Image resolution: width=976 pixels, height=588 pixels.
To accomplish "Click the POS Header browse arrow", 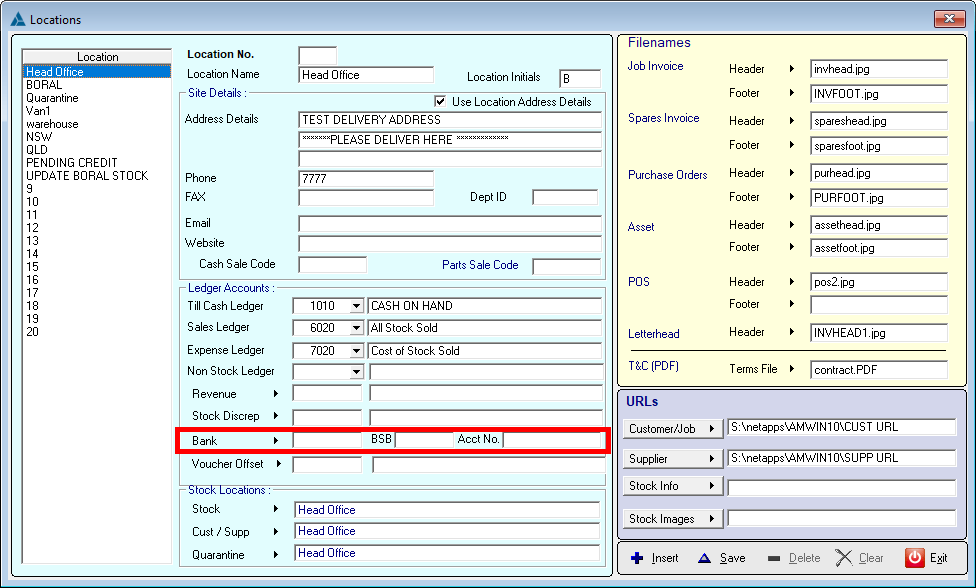I will click(792, 282).
